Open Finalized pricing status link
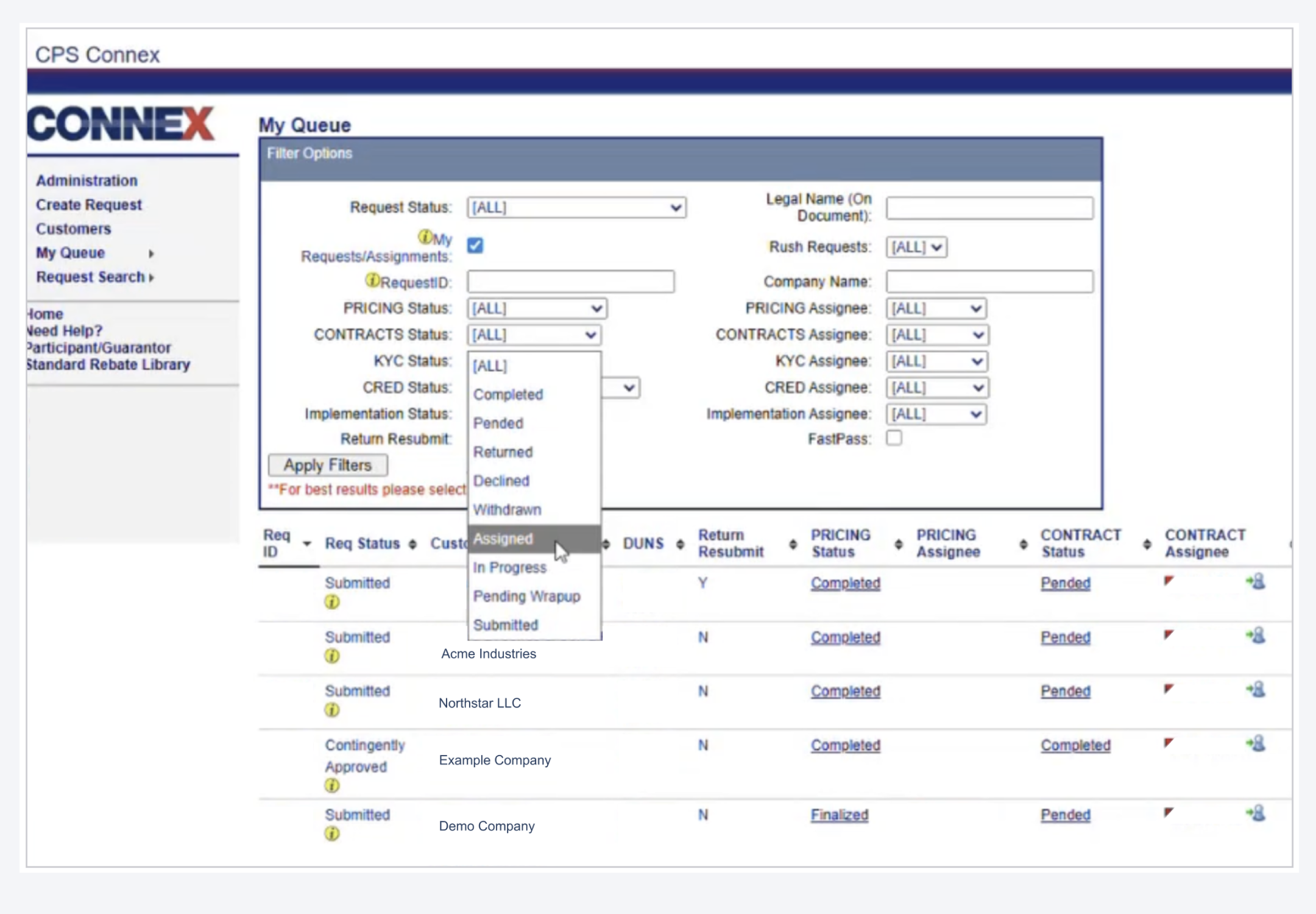 [x=839, y=815]
